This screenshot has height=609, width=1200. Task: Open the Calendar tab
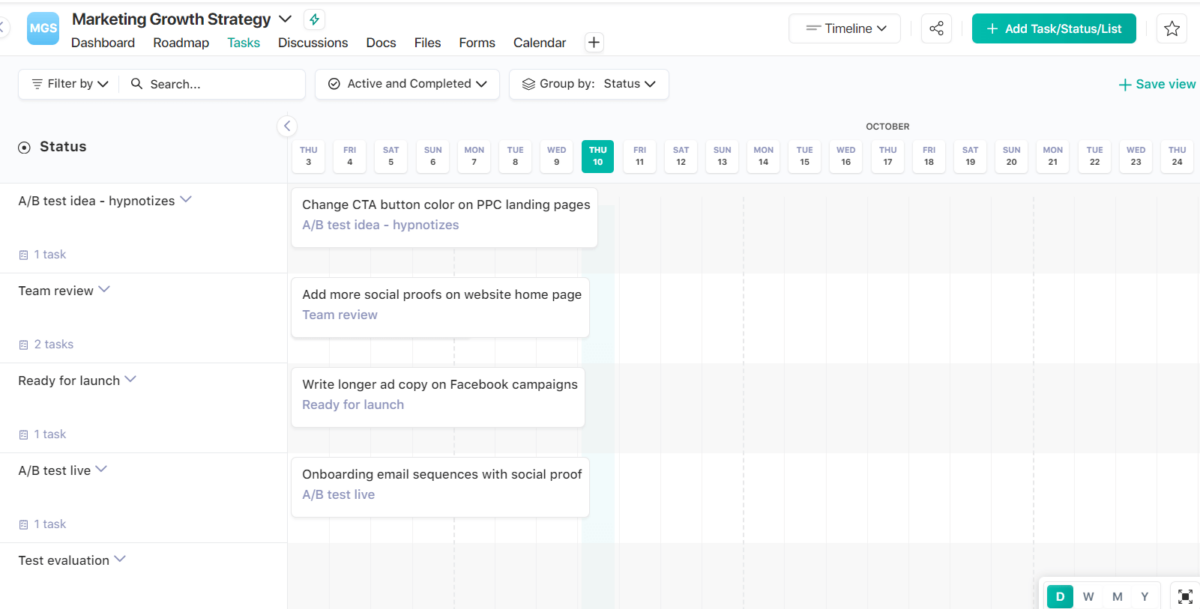point(539,42)
